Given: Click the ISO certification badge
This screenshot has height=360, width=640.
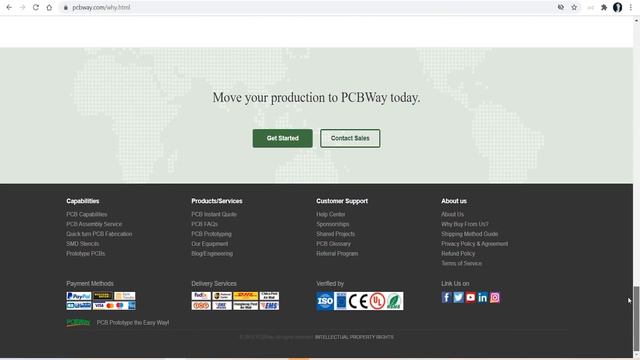Looking at the screenshot, I should tap(325, 301).
